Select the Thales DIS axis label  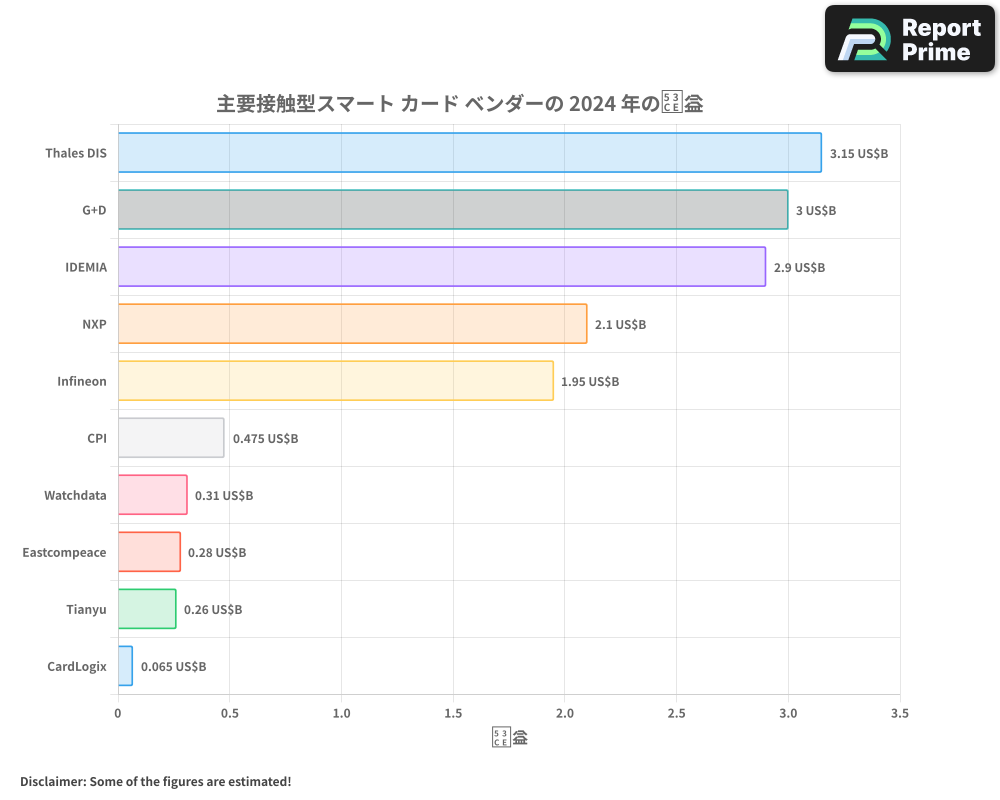coord(75,153)
